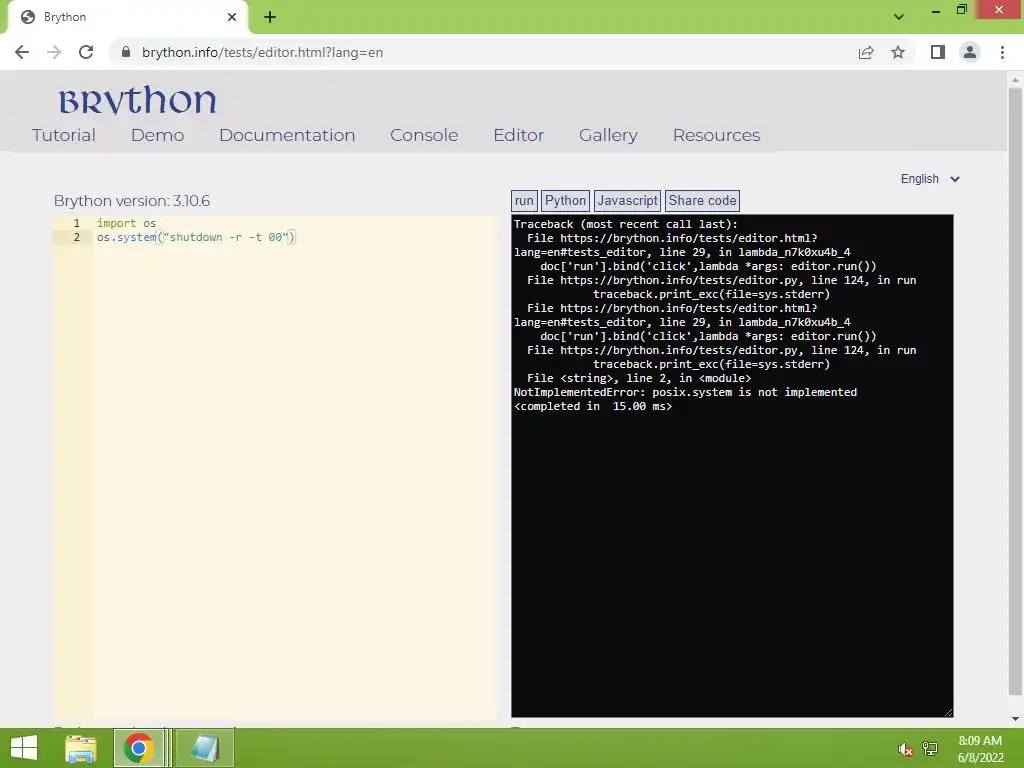This screenshot has height=768, width=1024.
Task: Open the Windows Start button
Action: [x=24, y=748]
